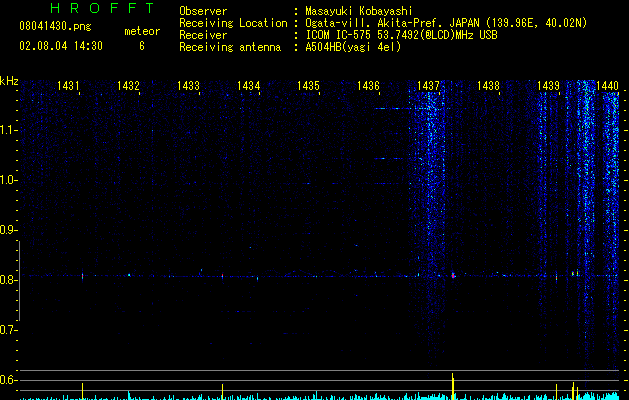Screen dimensions: 629x400
Task: Select observer name Masayuki Kobayashi
Action: point(359,11)
